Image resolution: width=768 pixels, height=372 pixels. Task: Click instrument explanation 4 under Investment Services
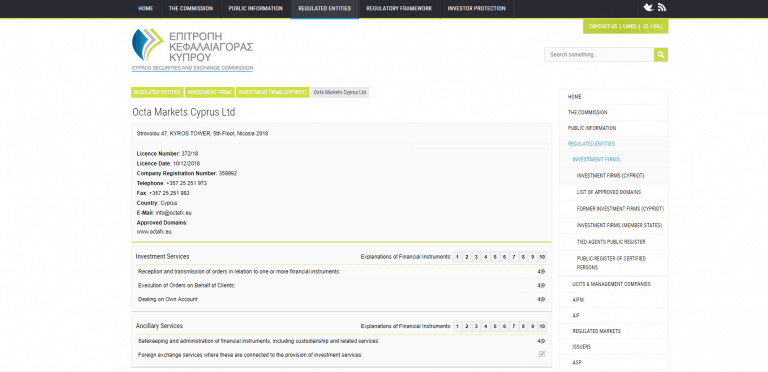click(x=485, y=257)
